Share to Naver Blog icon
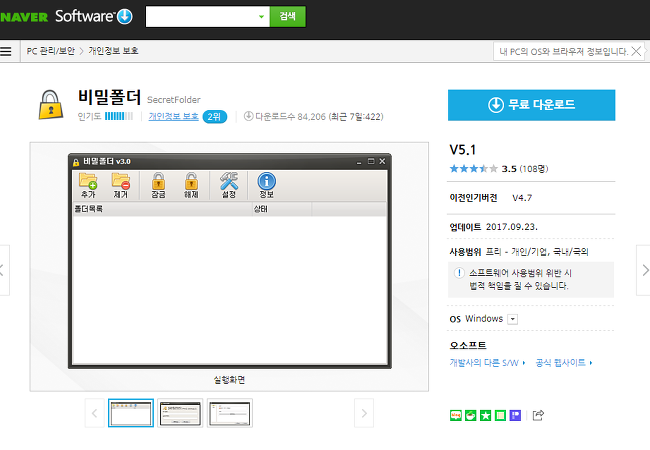This screenshot has width=650, height=450. click(x=456, y=415)
